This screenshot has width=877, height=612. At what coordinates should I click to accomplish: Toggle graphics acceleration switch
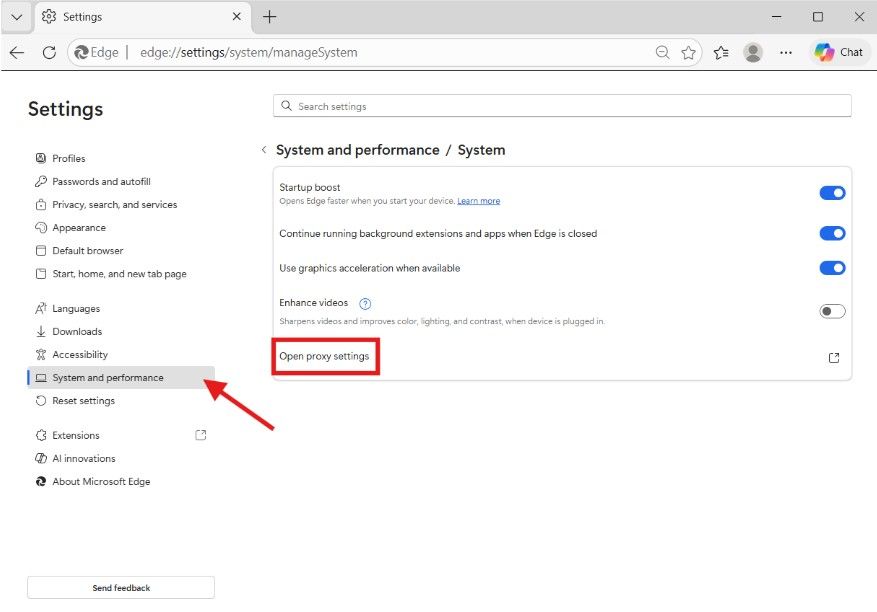(x=832, y=268)
